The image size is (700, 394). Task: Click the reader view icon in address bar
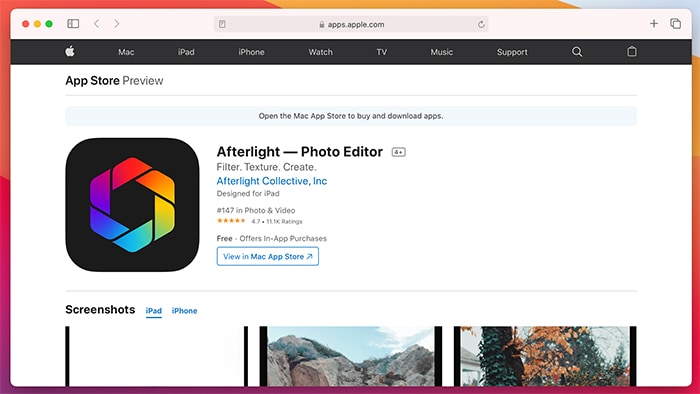click(x=222, y=25)
